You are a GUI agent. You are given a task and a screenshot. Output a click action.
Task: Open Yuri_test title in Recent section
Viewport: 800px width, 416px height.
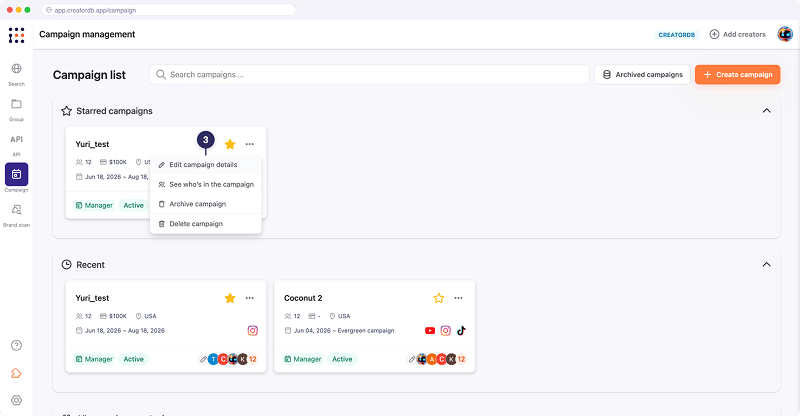click(x=92, y=298)
